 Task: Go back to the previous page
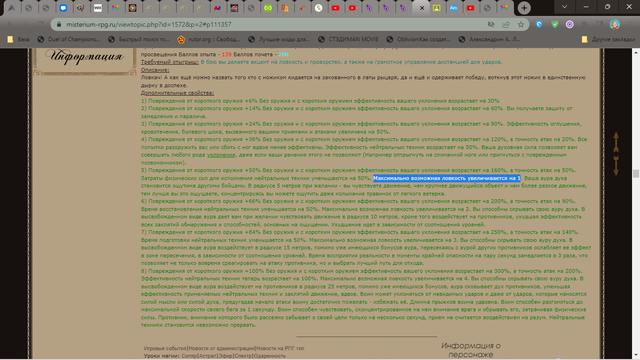coord(11,24)
